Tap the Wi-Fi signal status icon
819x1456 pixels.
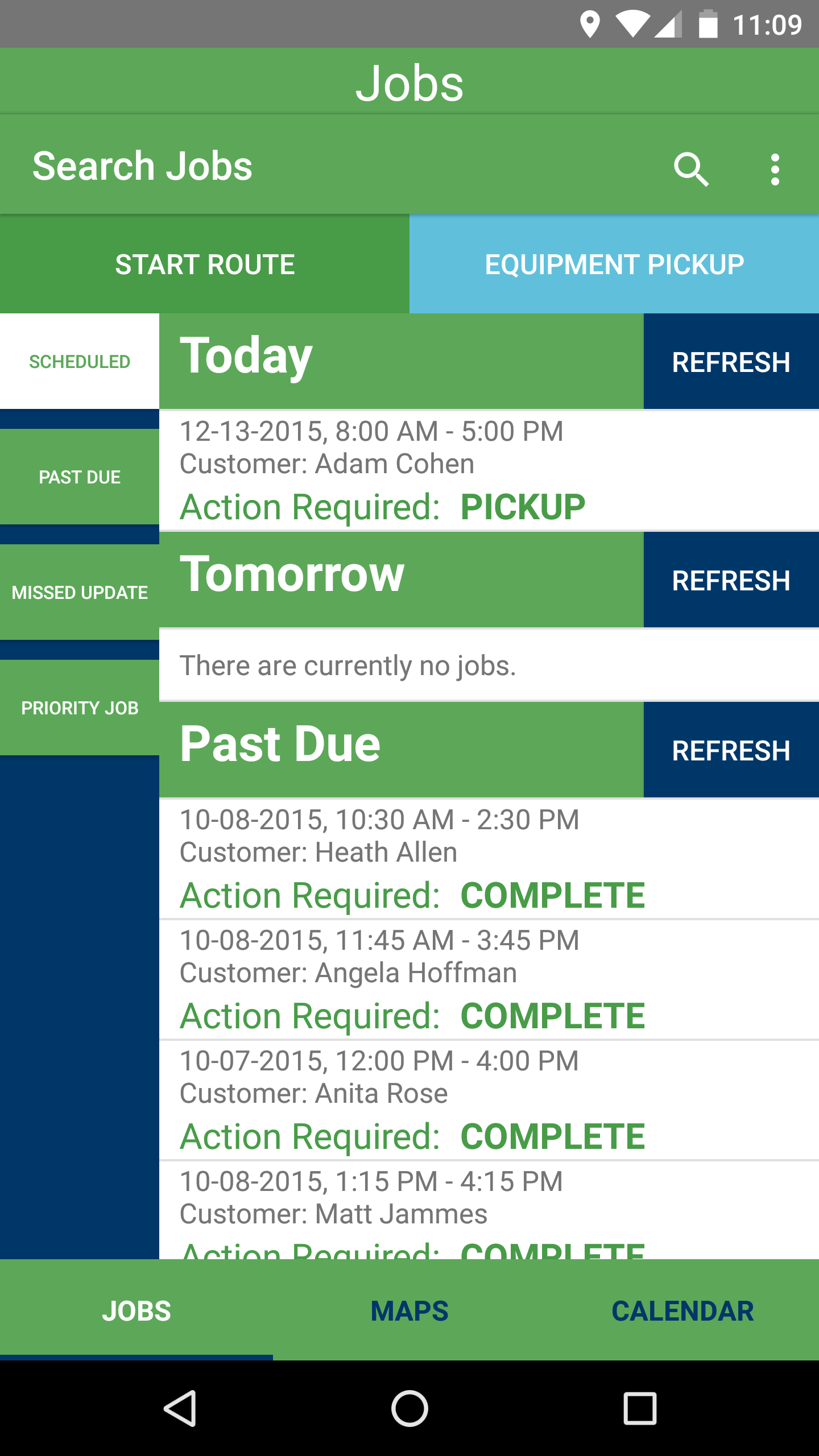(631, 25)
